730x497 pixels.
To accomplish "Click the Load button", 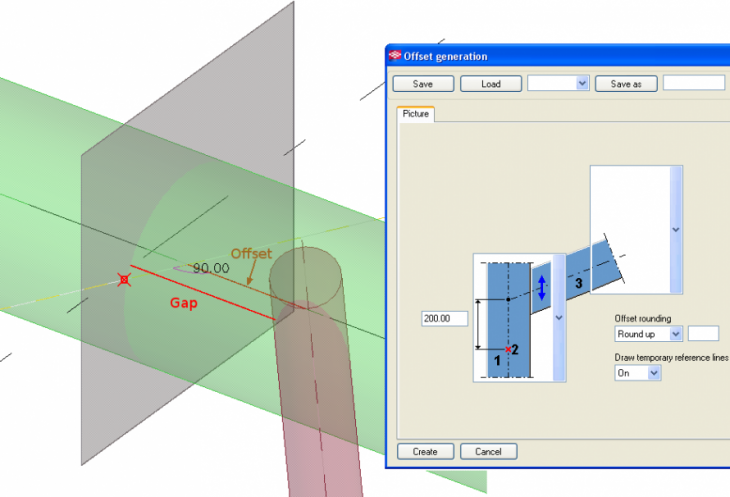I will (491, 84).
